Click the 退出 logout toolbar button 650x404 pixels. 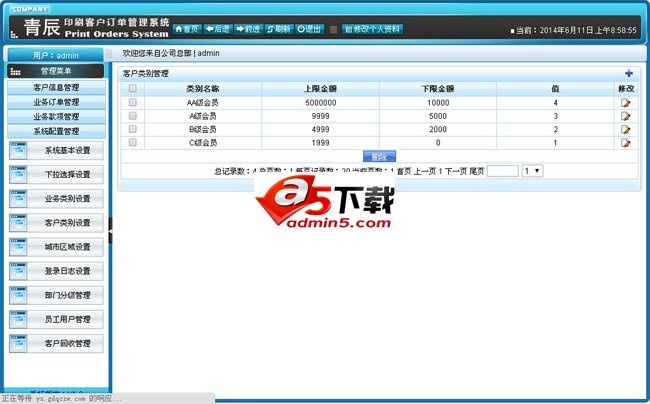point(309,29)
